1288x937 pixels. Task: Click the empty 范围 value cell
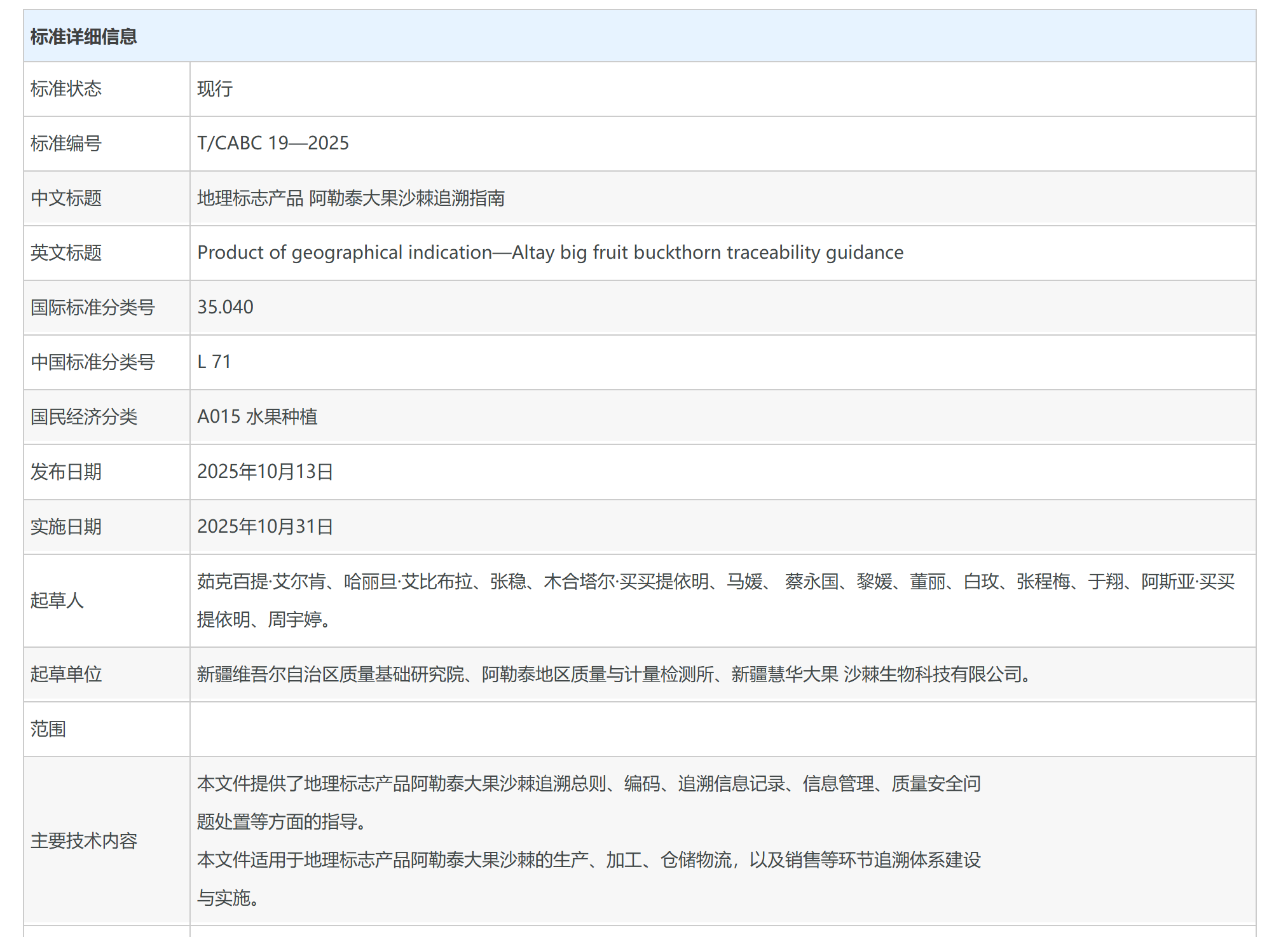click(722, 728)
